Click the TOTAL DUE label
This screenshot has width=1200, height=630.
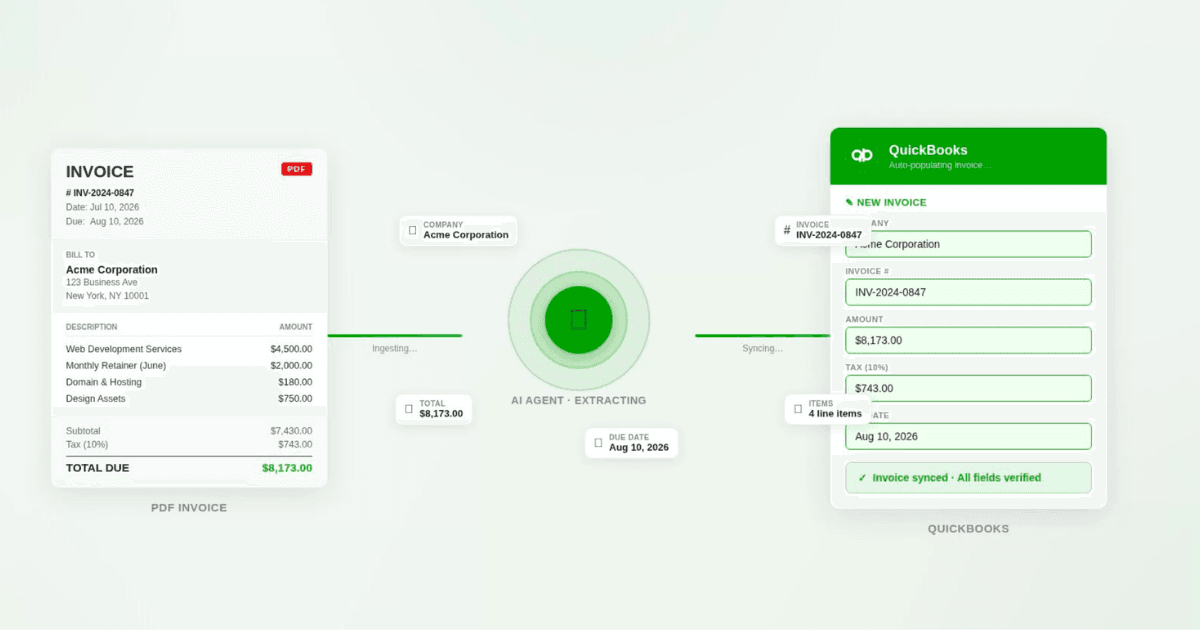[98, 467]
